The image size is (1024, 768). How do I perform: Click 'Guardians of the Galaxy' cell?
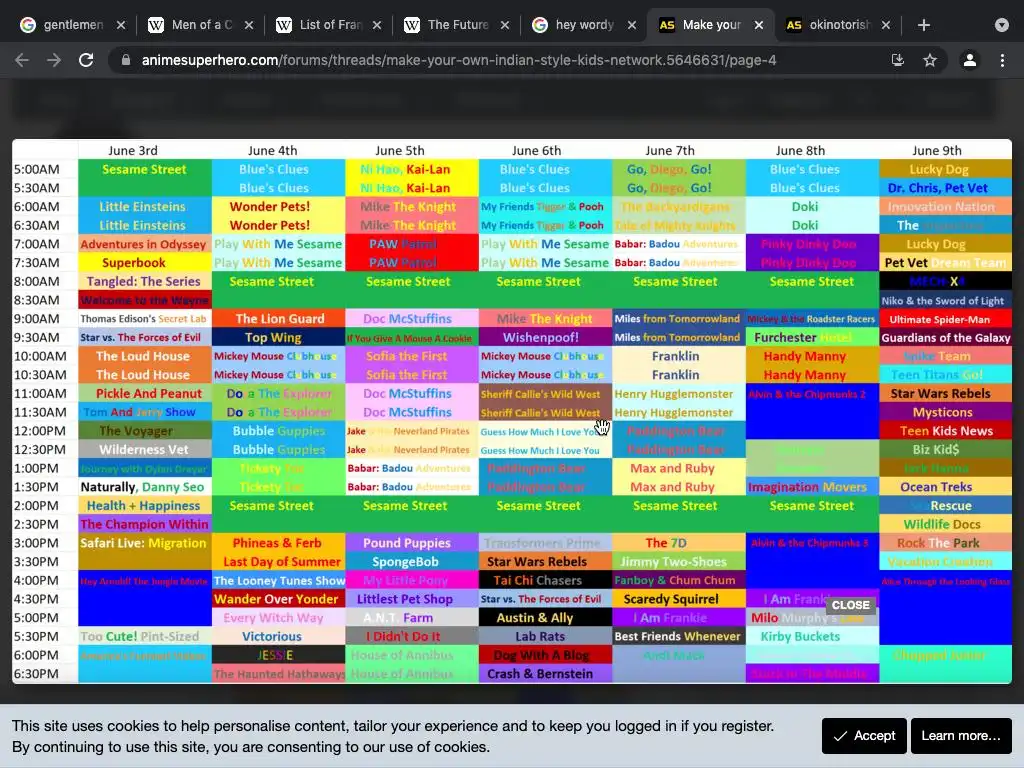click(946, 338)
